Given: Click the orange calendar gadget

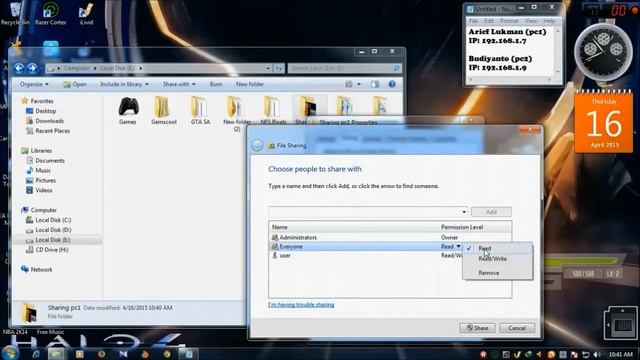Looking at the screenshot, I should (604, 122).
